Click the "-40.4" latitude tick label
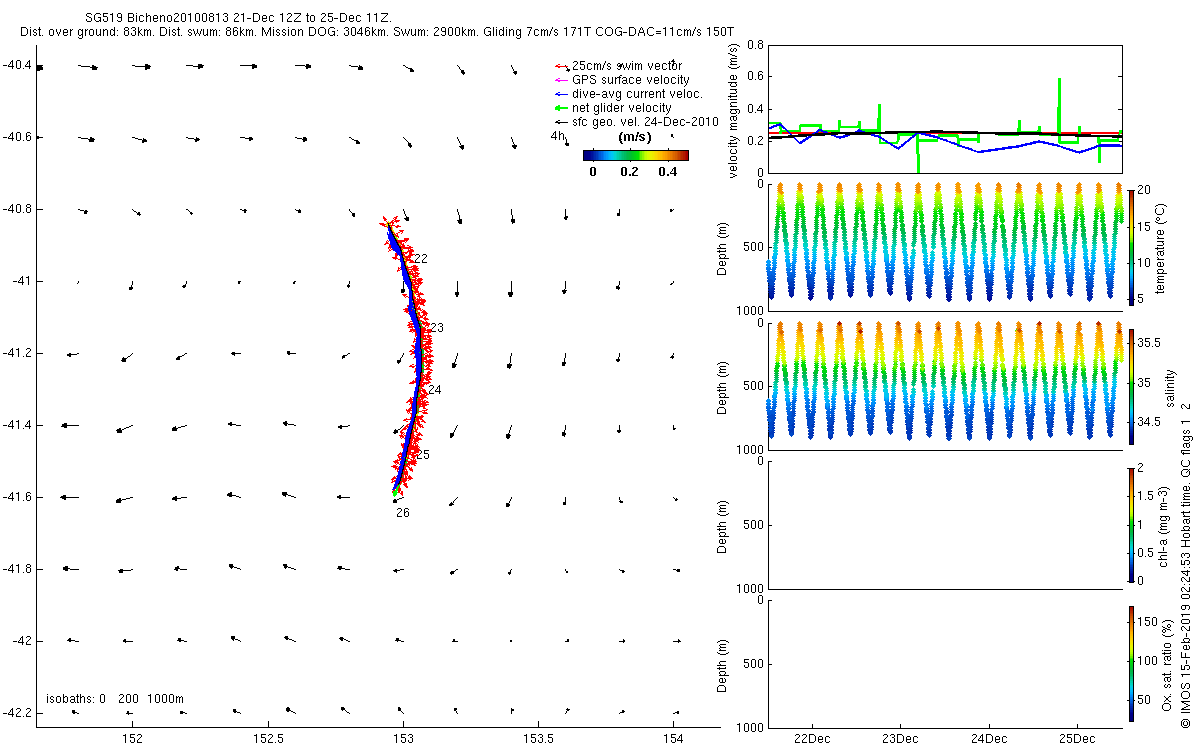The height and width of the screenshot is (750, 1200). tap(15, 66)
